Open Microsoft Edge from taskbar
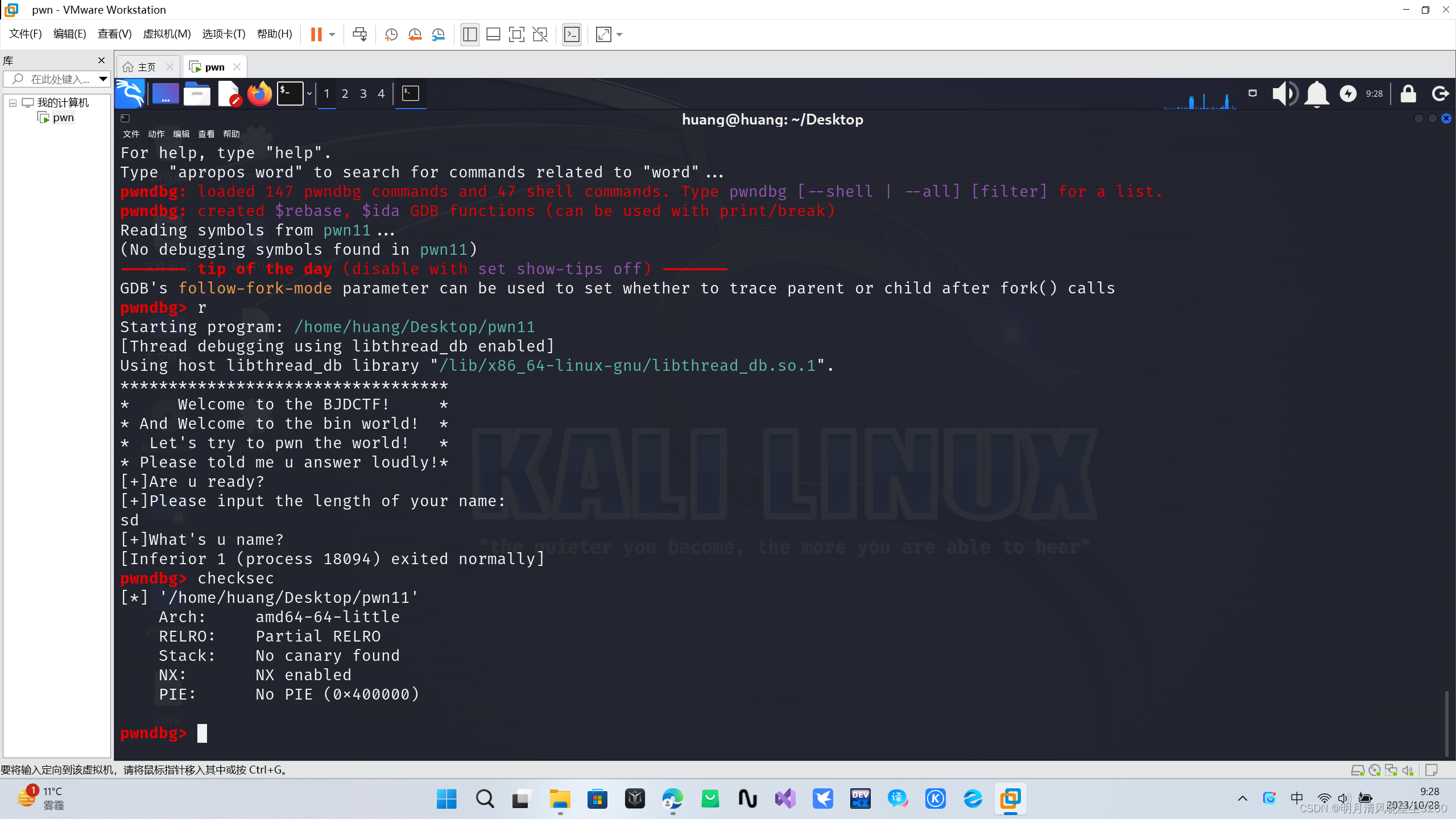The width and height of the screenshot is (1456, 819). (672, 799)
